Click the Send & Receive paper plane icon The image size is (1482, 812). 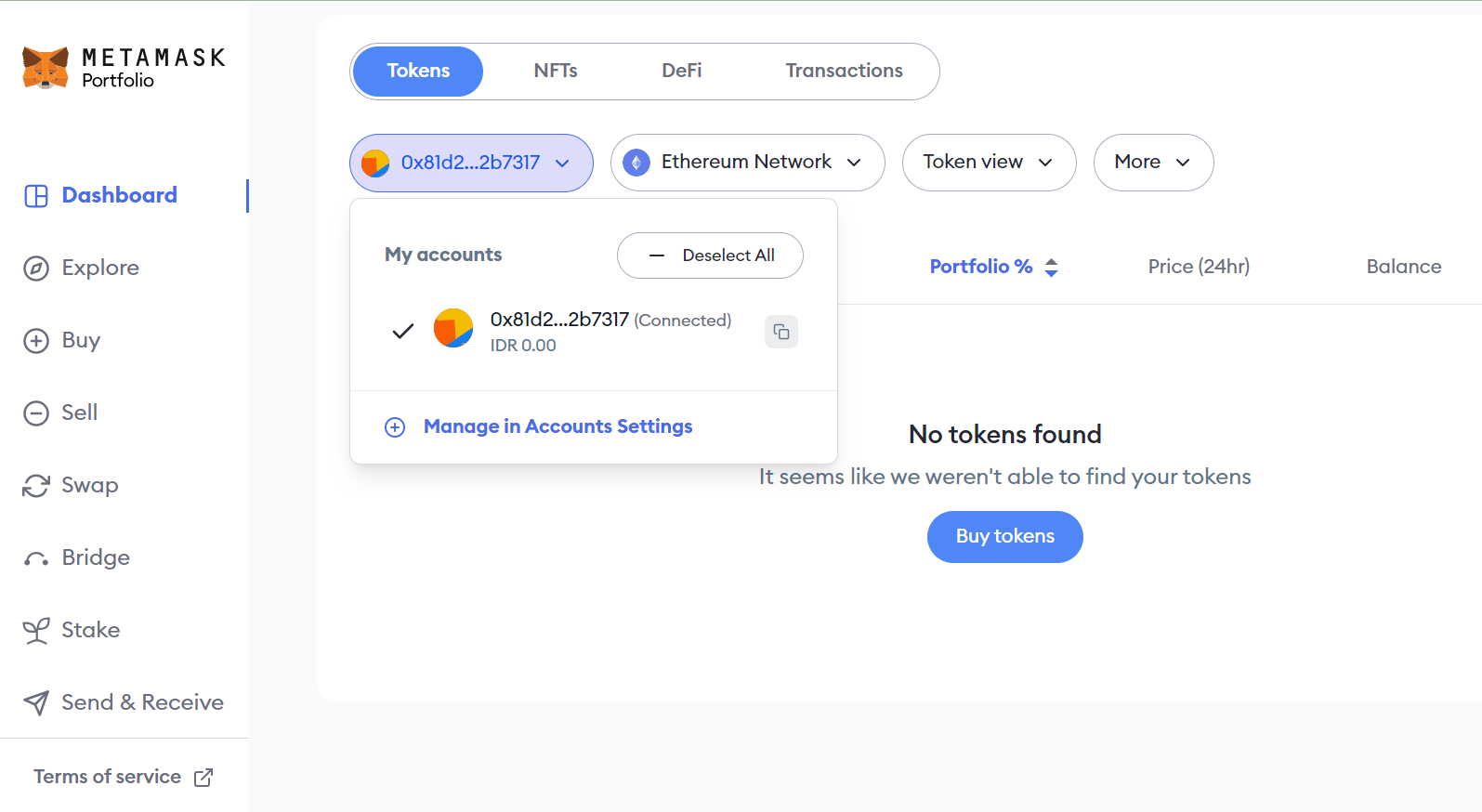coord(36,703)
